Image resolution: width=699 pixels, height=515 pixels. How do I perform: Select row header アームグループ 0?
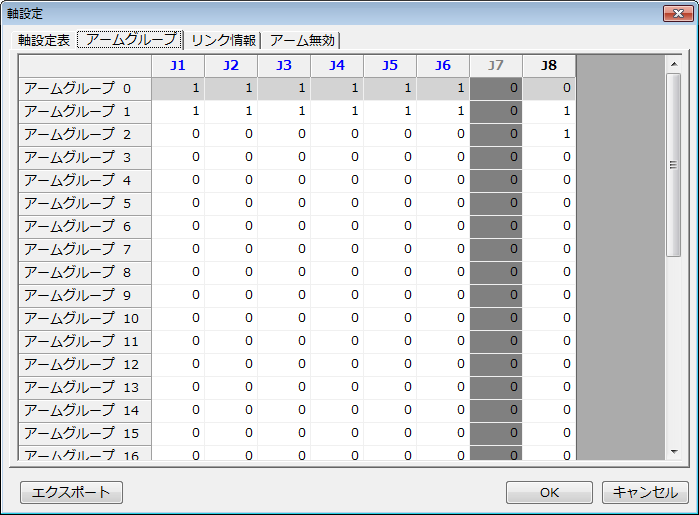point(85,88)
